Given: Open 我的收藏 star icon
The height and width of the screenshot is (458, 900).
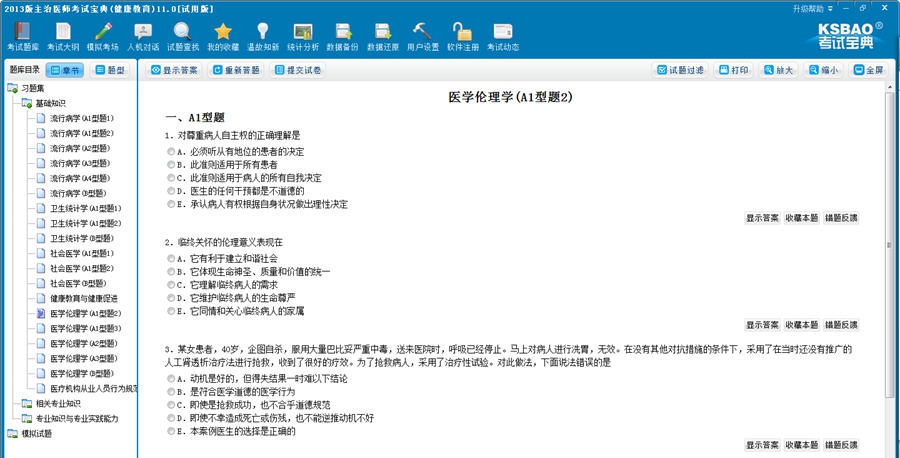Looking at the screenshot, I should pos(223,37).
